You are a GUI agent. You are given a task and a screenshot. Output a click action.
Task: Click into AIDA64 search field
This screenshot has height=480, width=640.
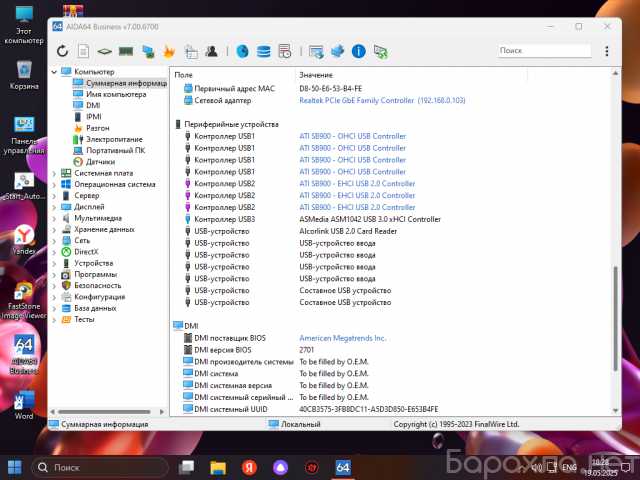click(x=544, y=51)
